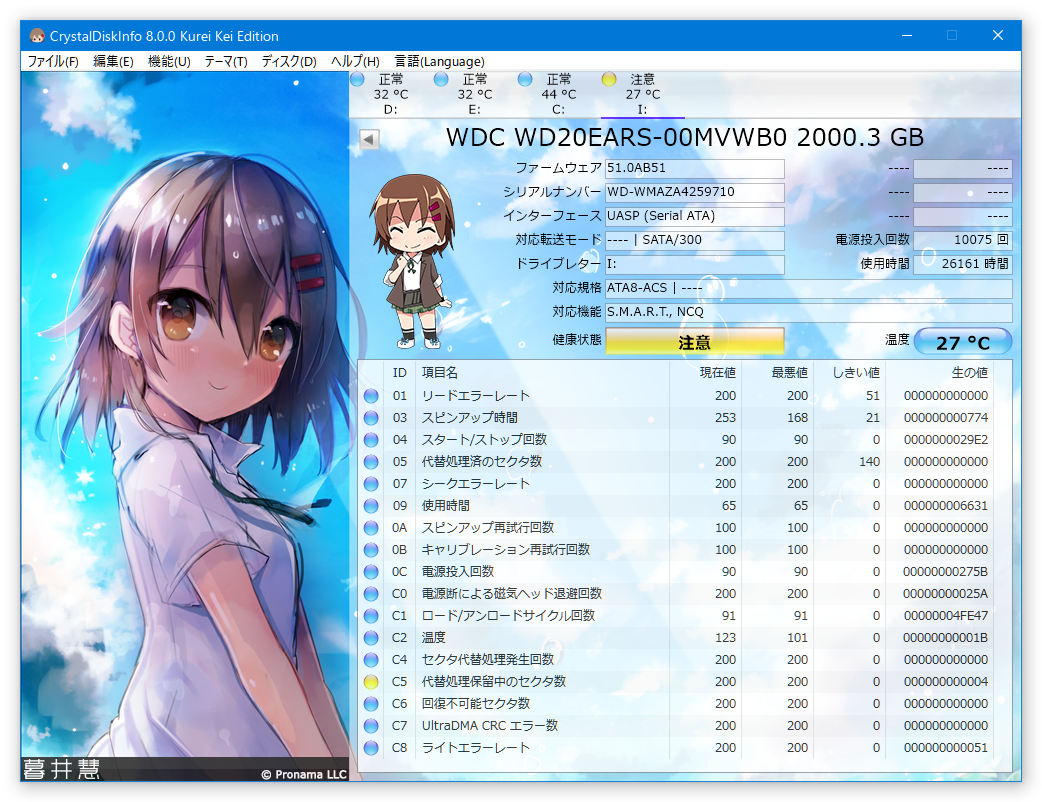Click status orb for attribute 03 スピンアップ時間
Screen dimensions: 1042x802
pos(371,418)
